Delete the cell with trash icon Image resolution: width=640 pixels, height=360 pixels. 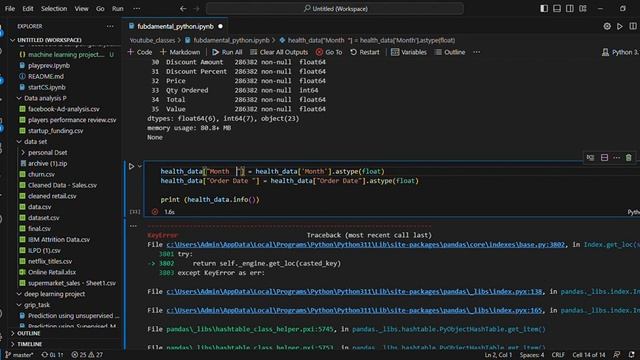(x=629, y=158)
